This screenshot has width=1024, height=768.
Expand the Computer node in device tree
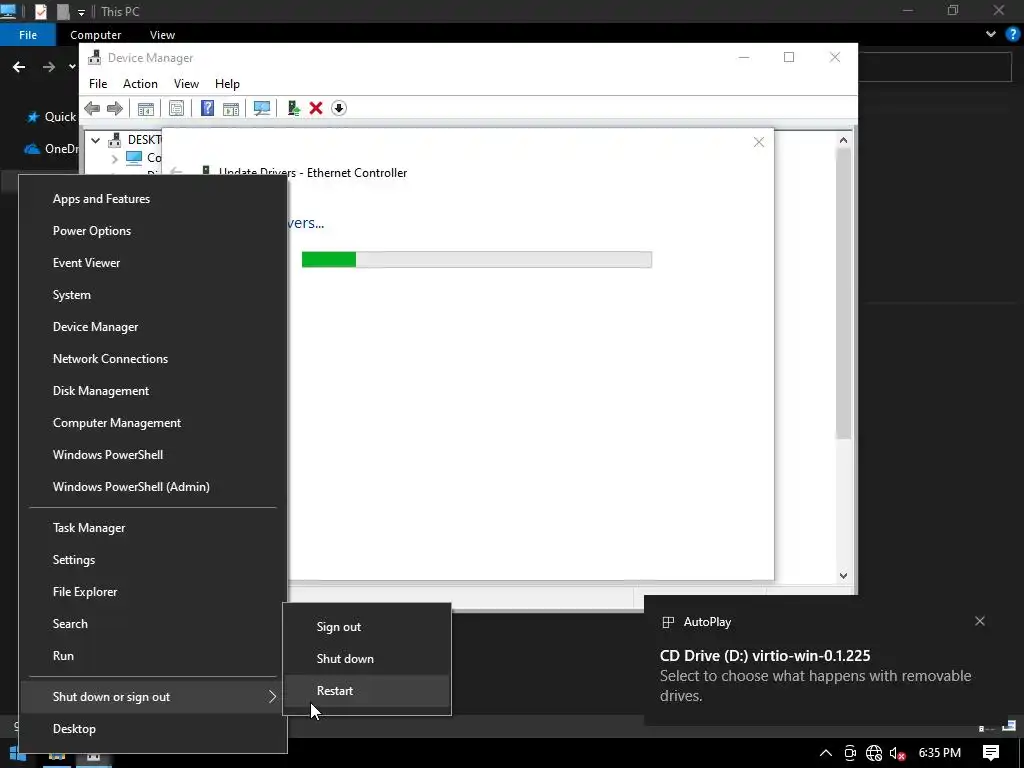pos(115,158)
